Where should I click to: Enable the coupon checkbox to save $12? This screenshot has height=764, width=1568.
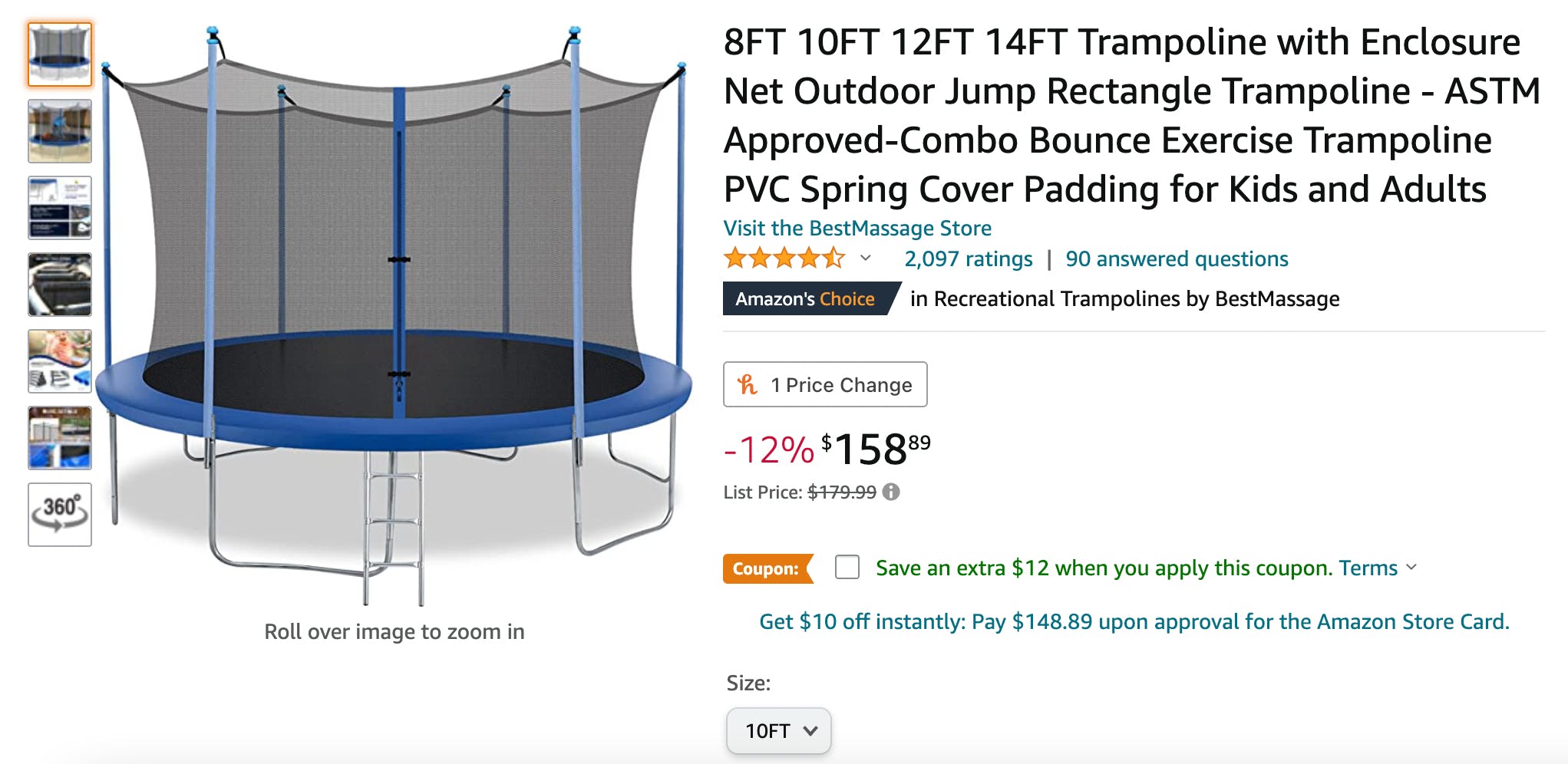(848, 567)
